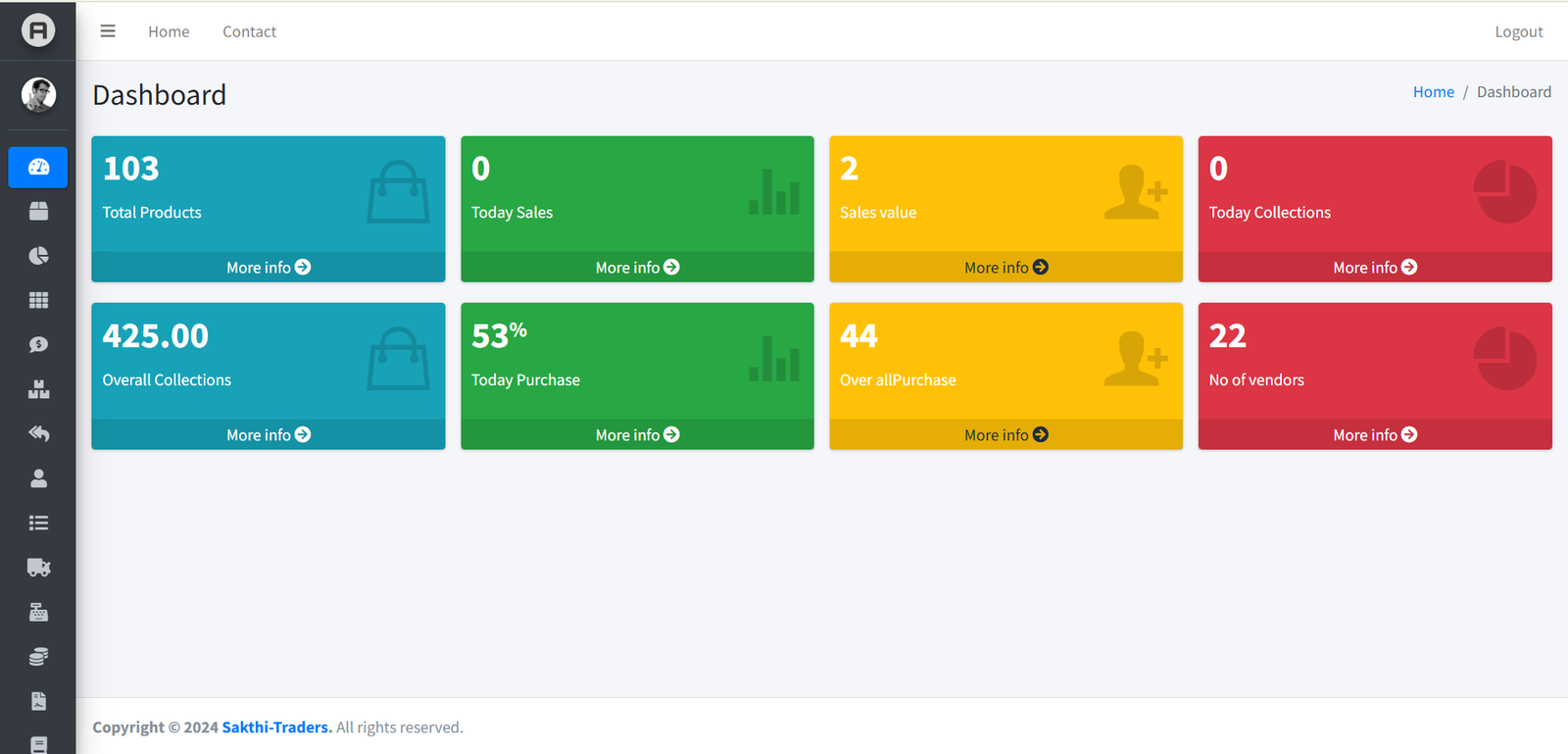Screen dimensions: 1568x754
Task: Click More info on Sales value card
Action: 1006,267
